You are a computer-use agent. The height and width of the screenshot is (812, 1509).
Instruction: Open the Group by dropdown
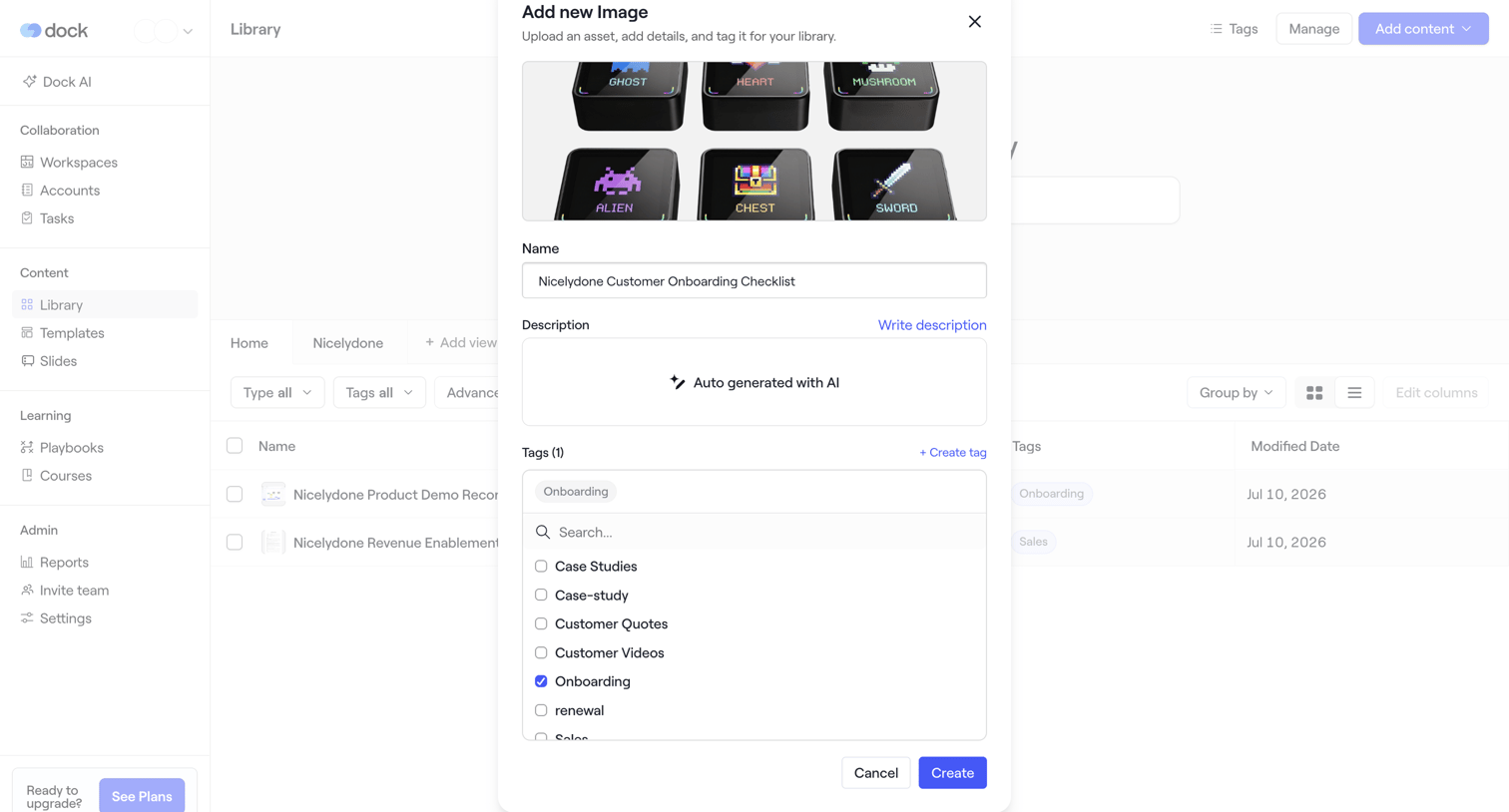[x=1236, y=393]
